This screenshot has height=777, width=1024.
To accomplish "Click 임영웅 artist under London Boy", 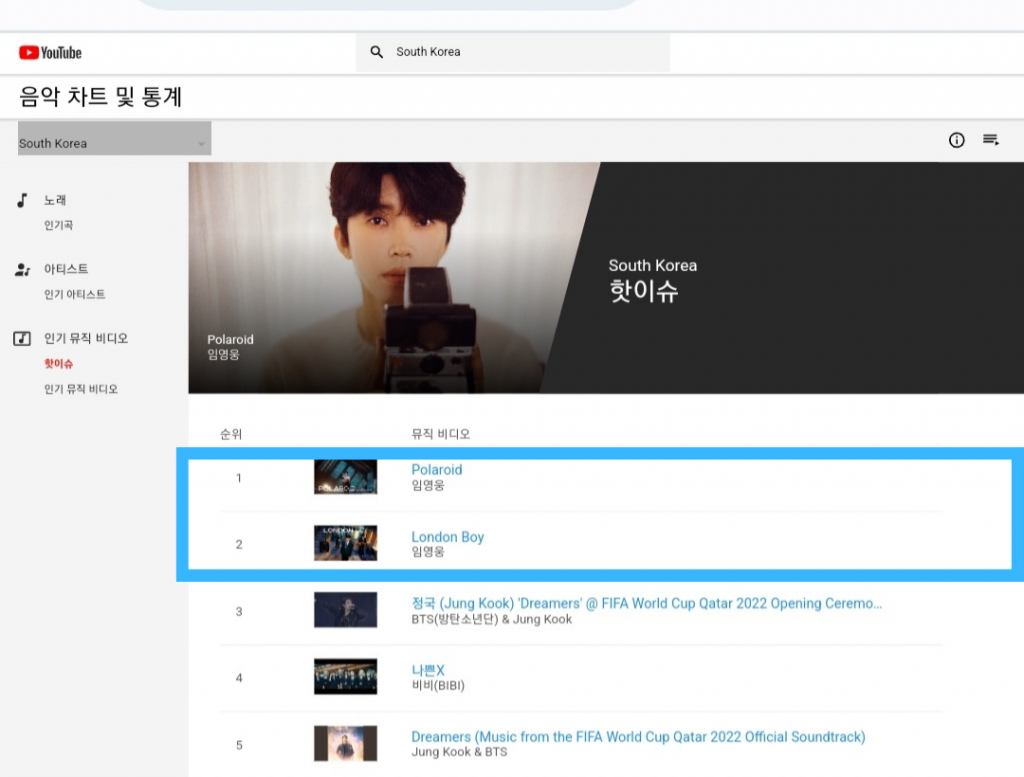I will tap(428, 552).
